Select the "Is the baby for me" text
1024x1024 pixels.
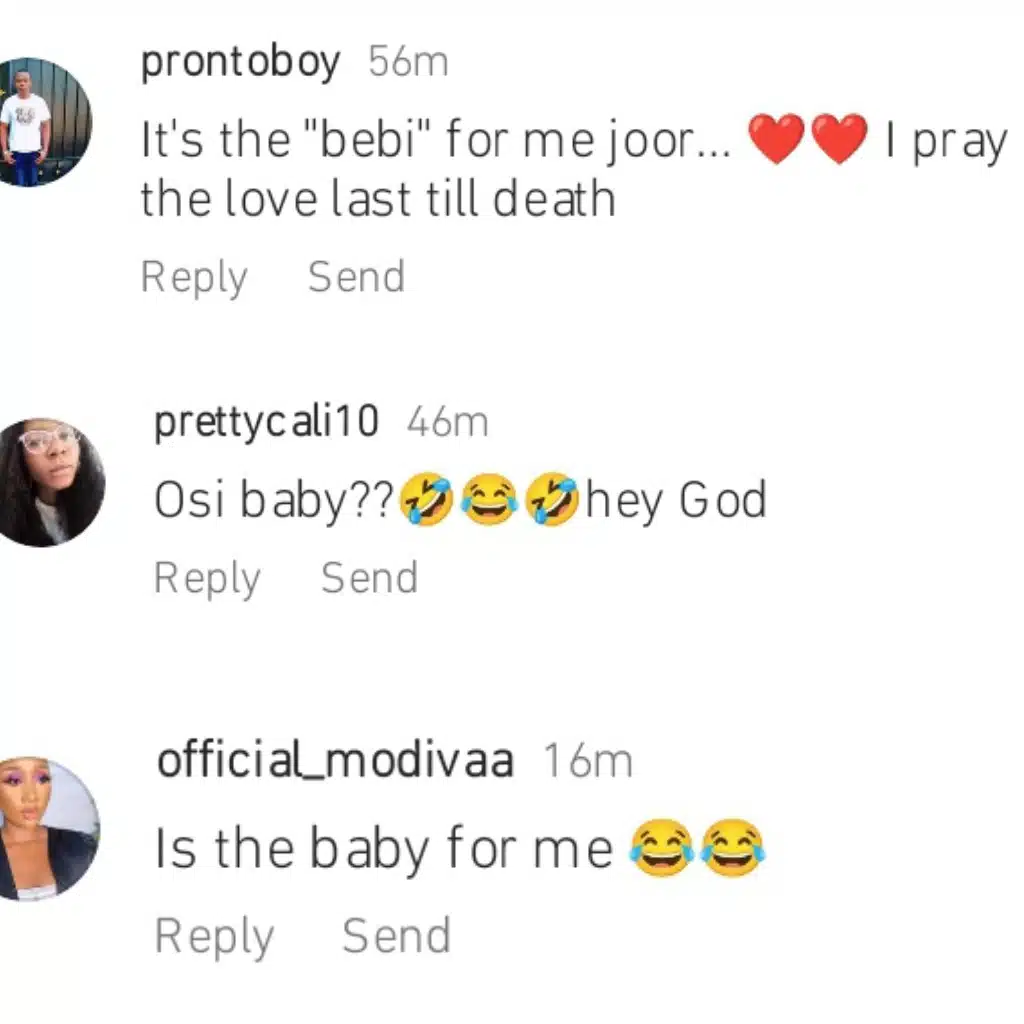point(384,849)
